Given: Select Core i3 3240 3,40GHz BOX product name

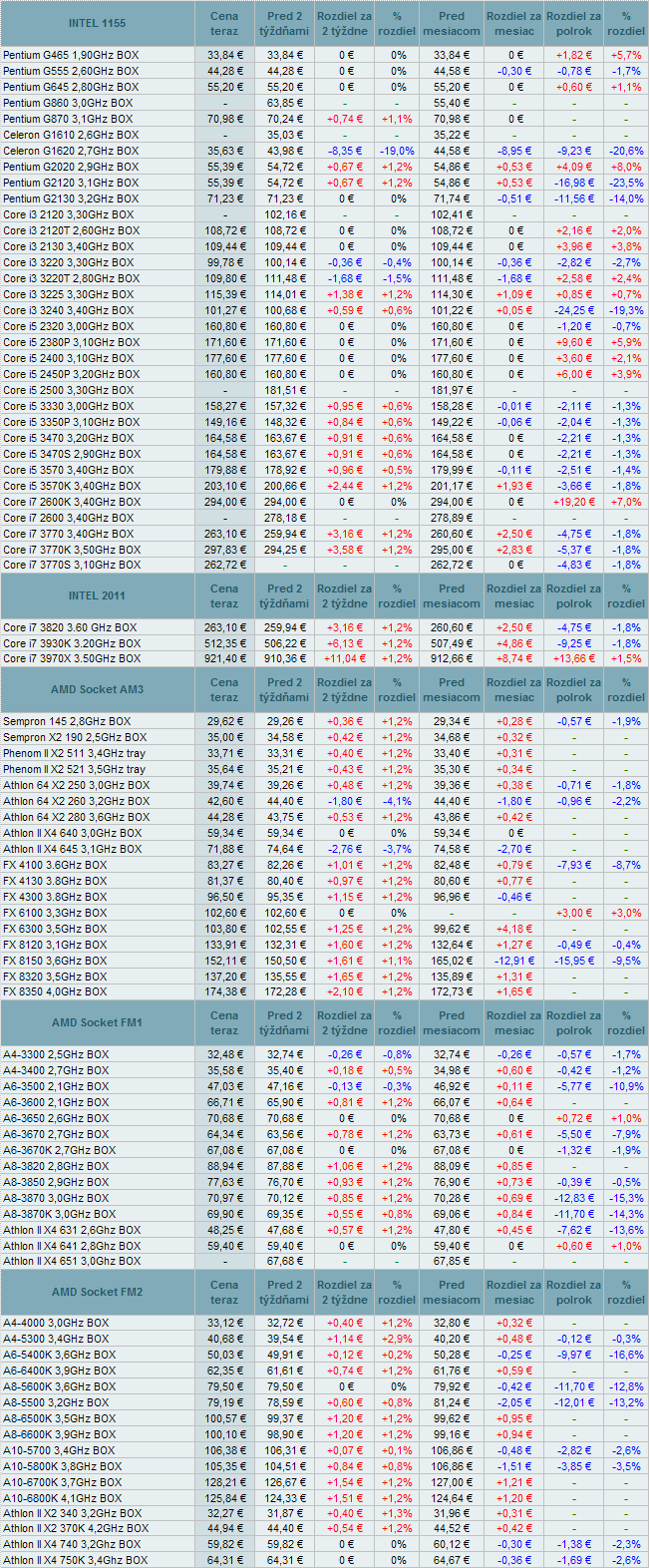Looking at the screenshot, I should (x=69, y=310).
